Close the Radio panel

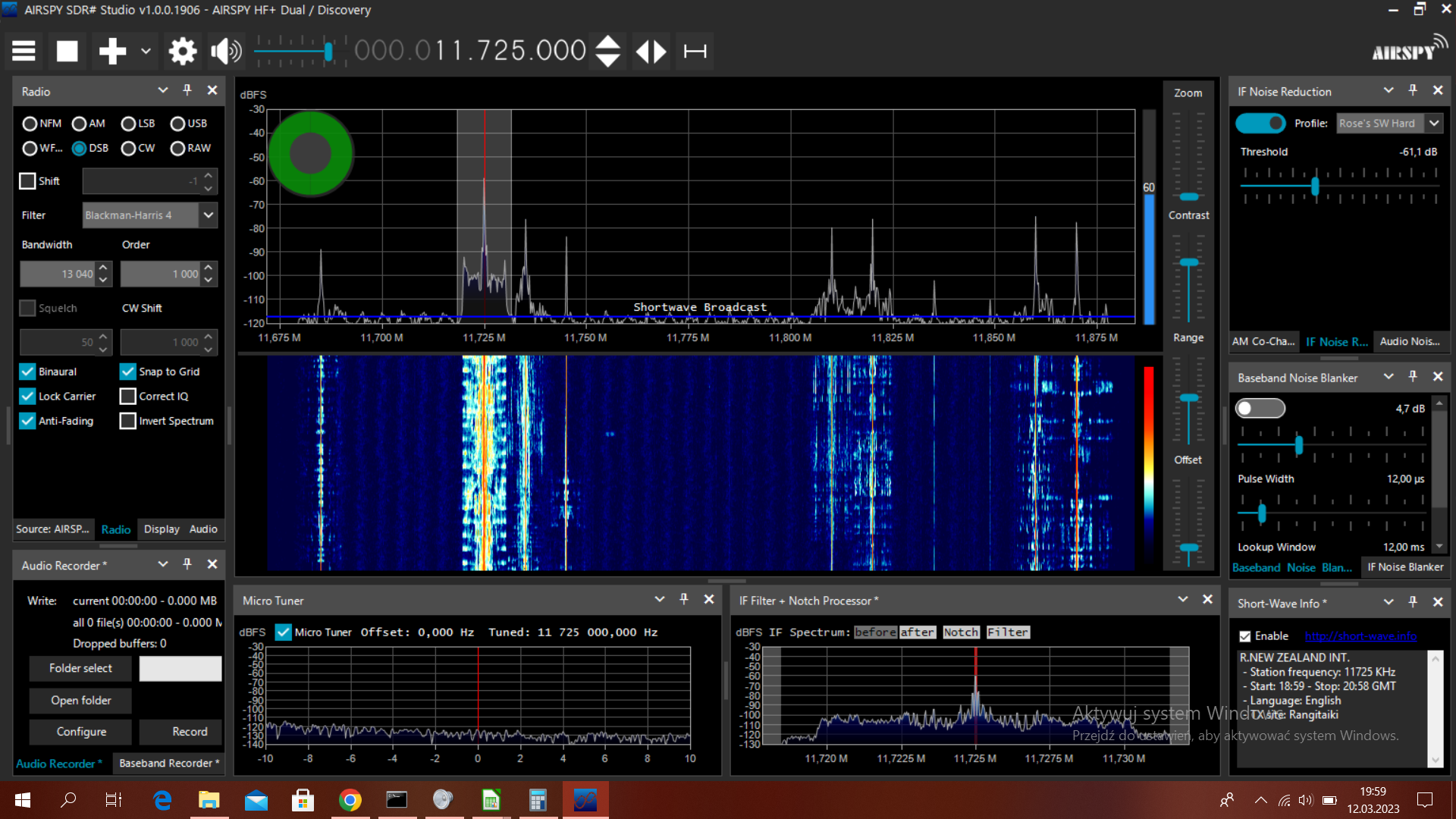pos(212,90)
